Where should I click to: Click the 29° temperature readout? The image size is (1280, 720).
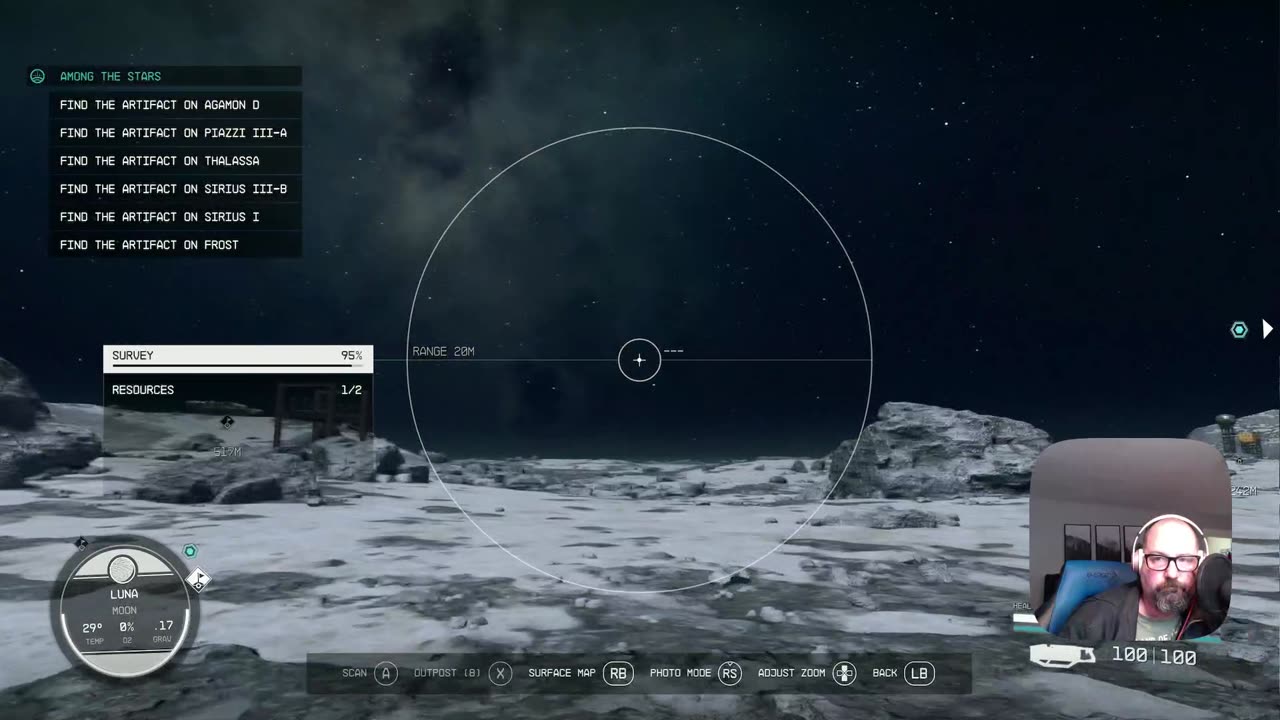click(93, 627)
